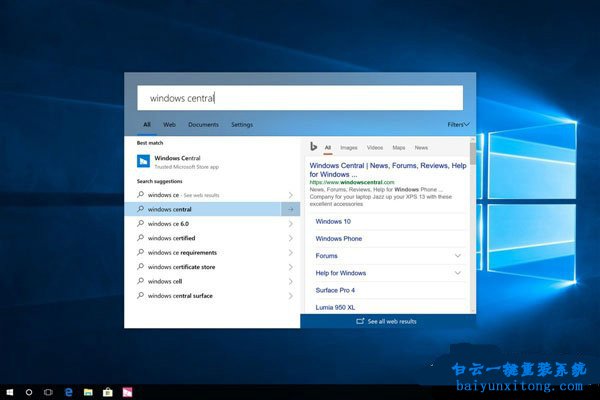Click the arrow button on highlighted windows central
Viewport: 600px width, 400px height.
point(290,209)
